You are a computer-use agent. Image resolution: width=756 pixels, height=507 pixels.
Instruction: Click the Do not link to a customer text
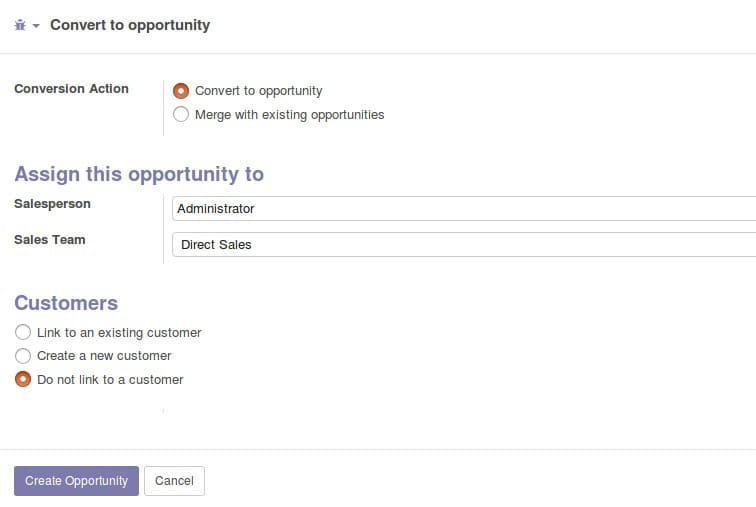[x=110, y=380]
